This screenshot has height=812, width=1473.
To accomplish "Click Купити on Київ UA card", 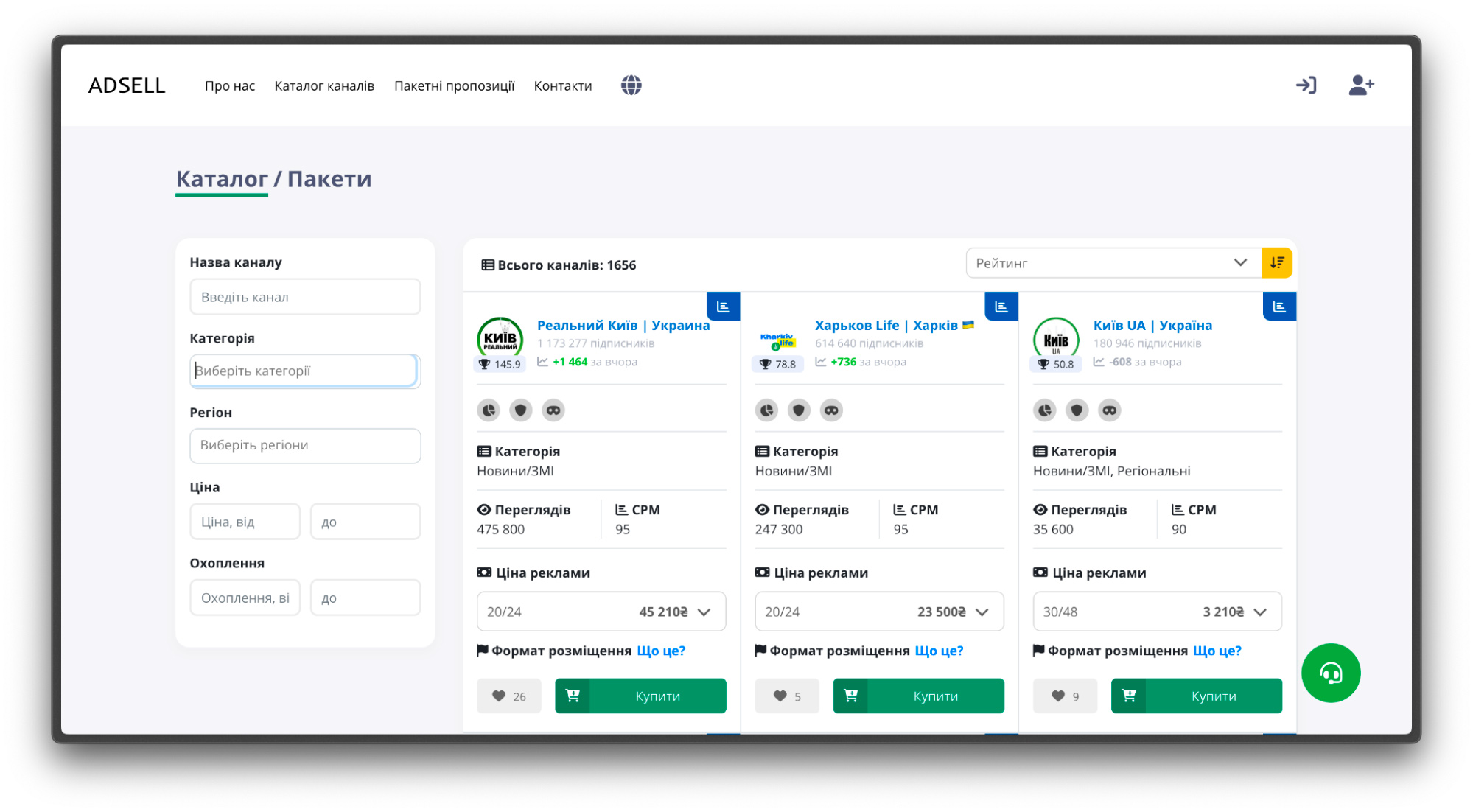I will tap(1196, 696).
